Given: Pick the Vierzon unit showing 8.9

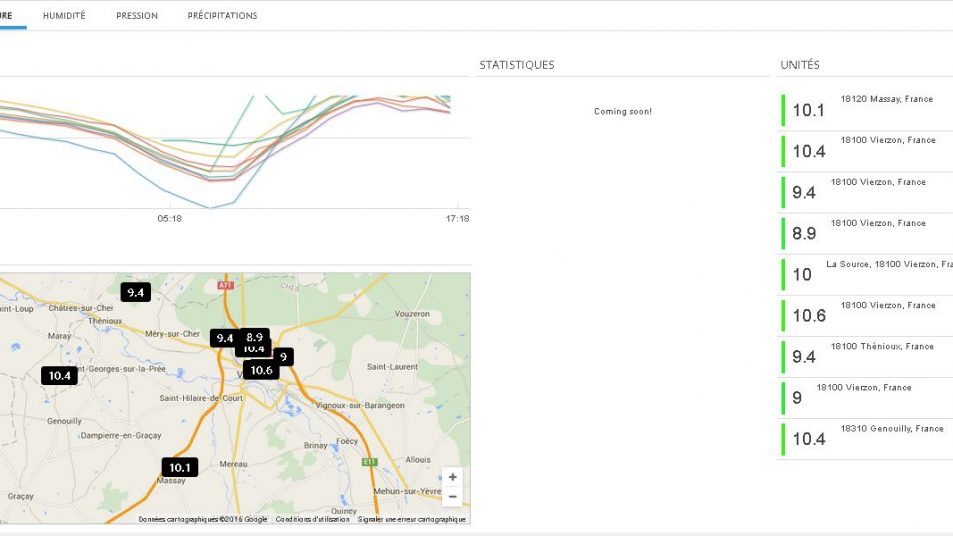Looking at the screenshot, I should coord(866,232).
